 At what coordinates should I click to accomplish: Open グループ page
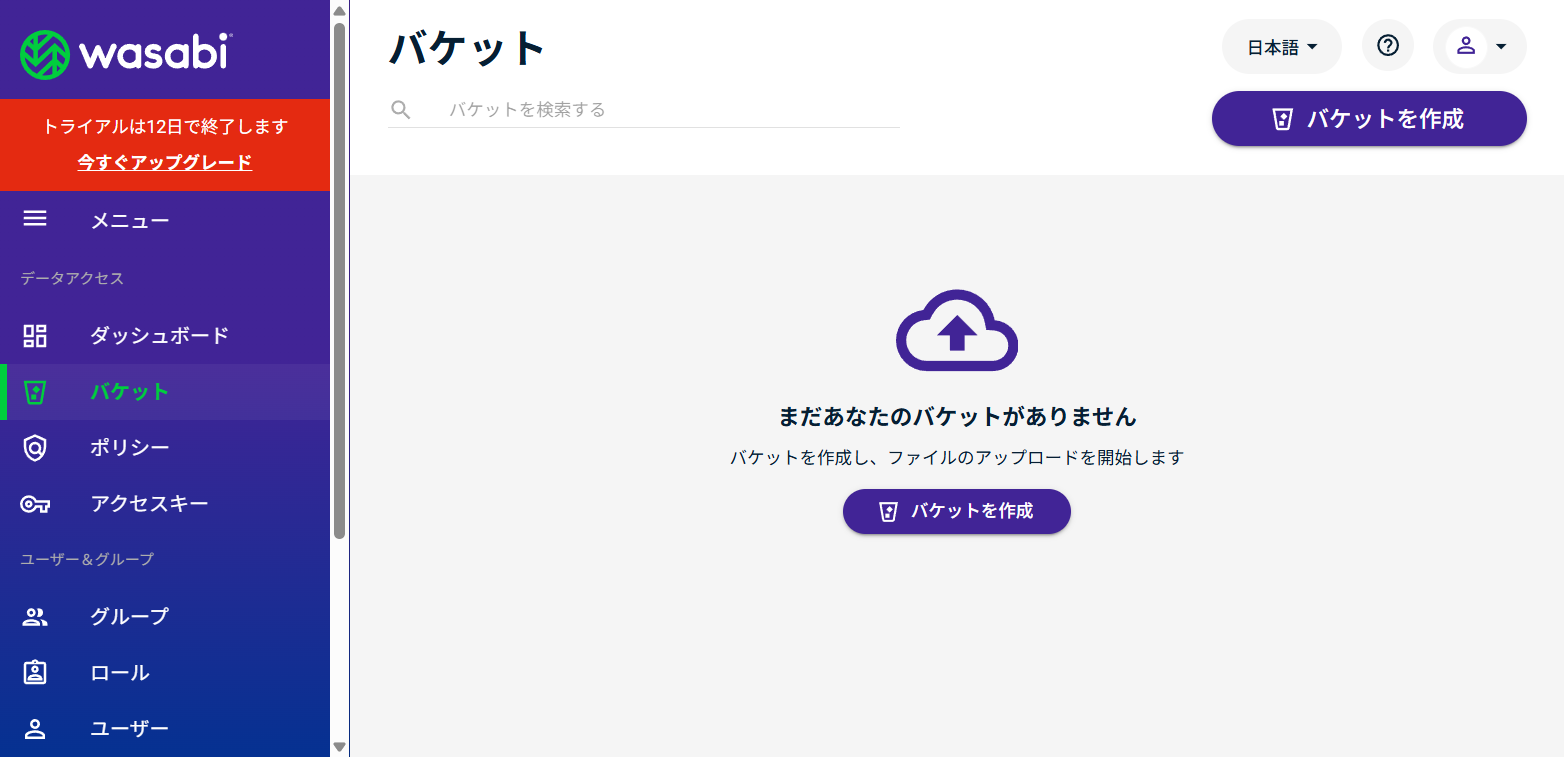coord(165,616)
